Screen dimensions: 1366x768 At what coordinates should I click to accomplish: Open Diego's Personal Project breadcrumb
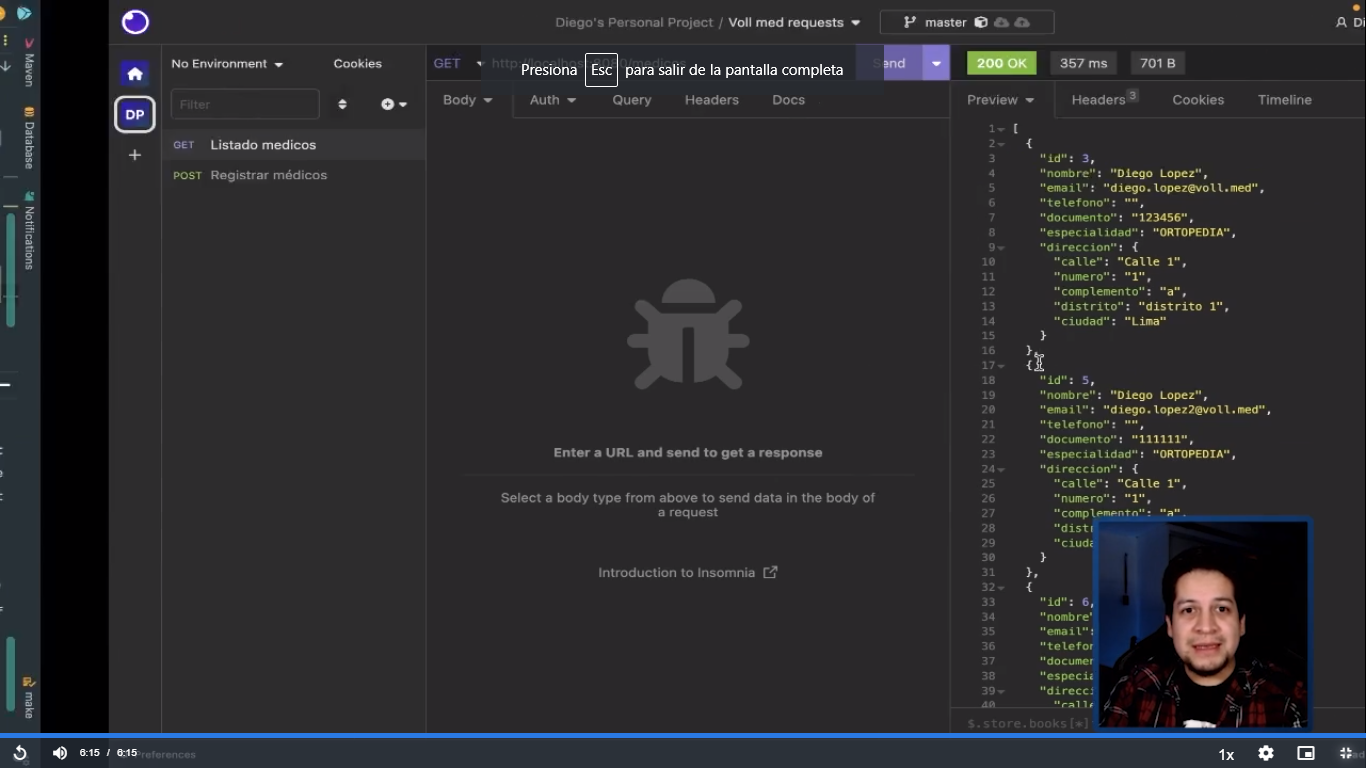635,22
